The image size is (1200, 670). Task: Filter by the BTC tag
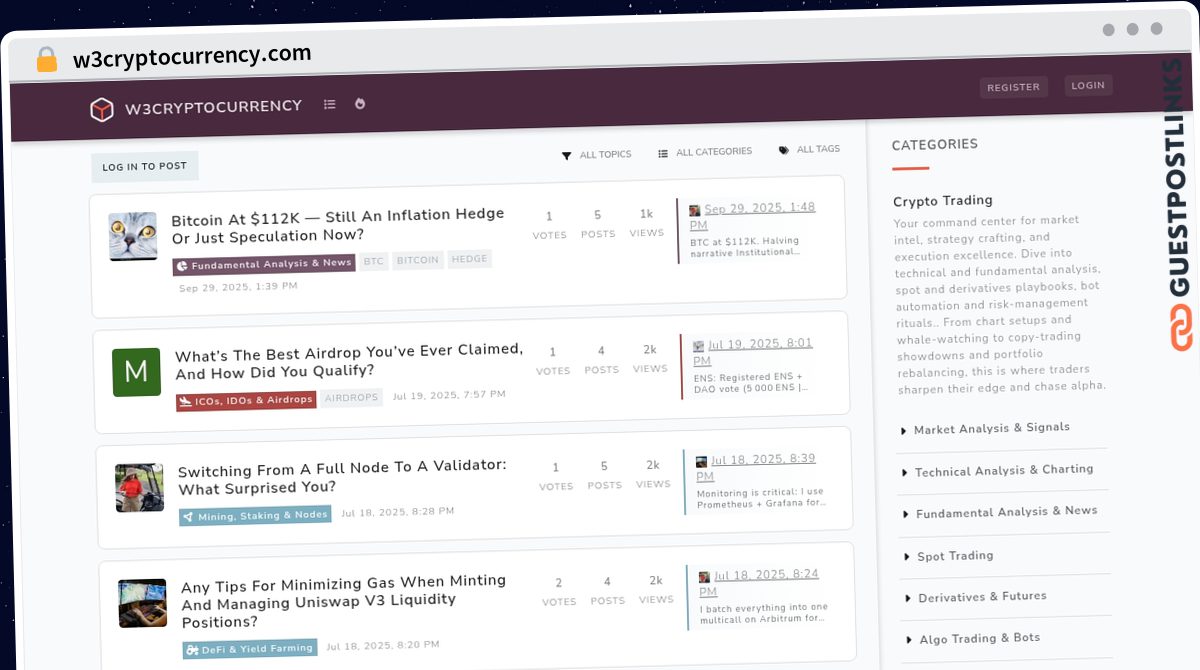click(x=374, y=261)
